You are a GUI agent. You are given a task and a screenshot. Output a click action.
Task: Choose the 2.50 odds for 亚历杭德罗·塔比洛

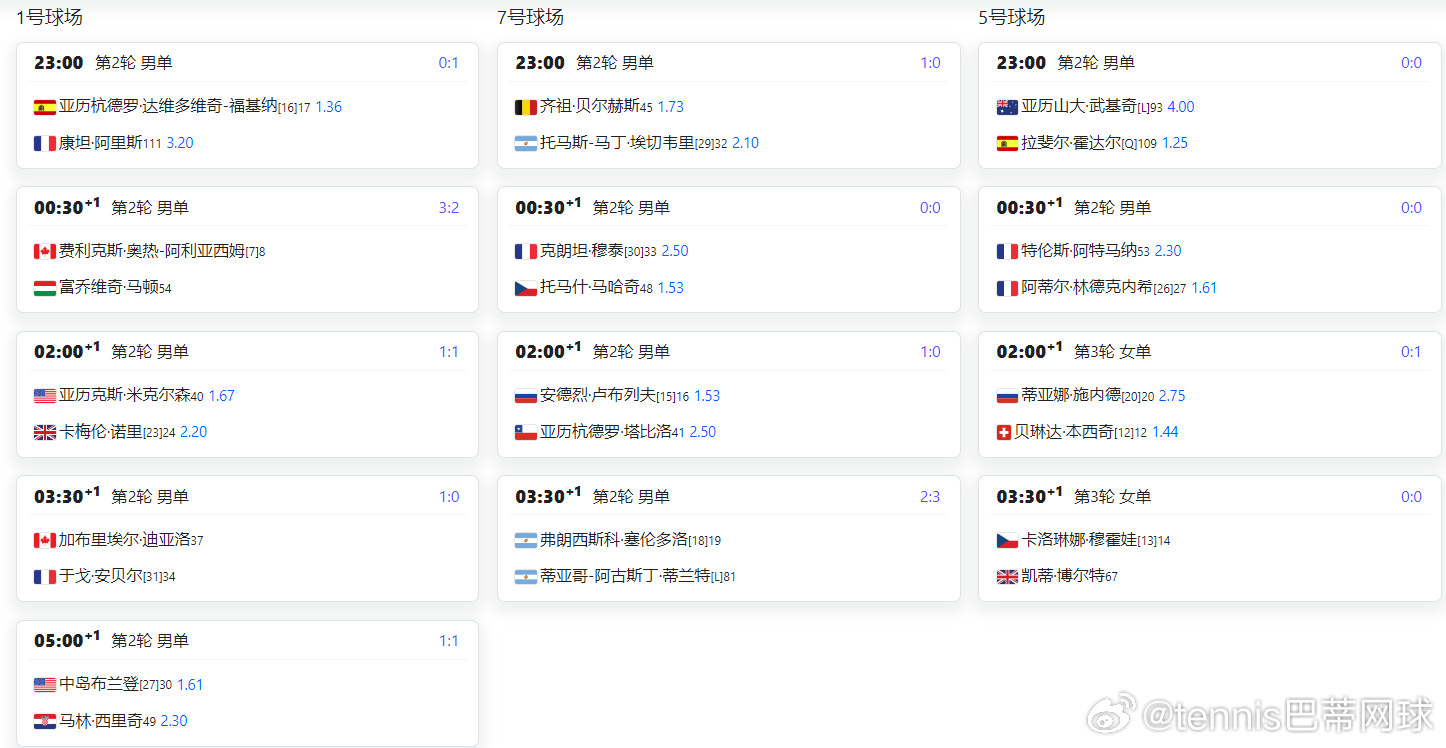point(703,432)
